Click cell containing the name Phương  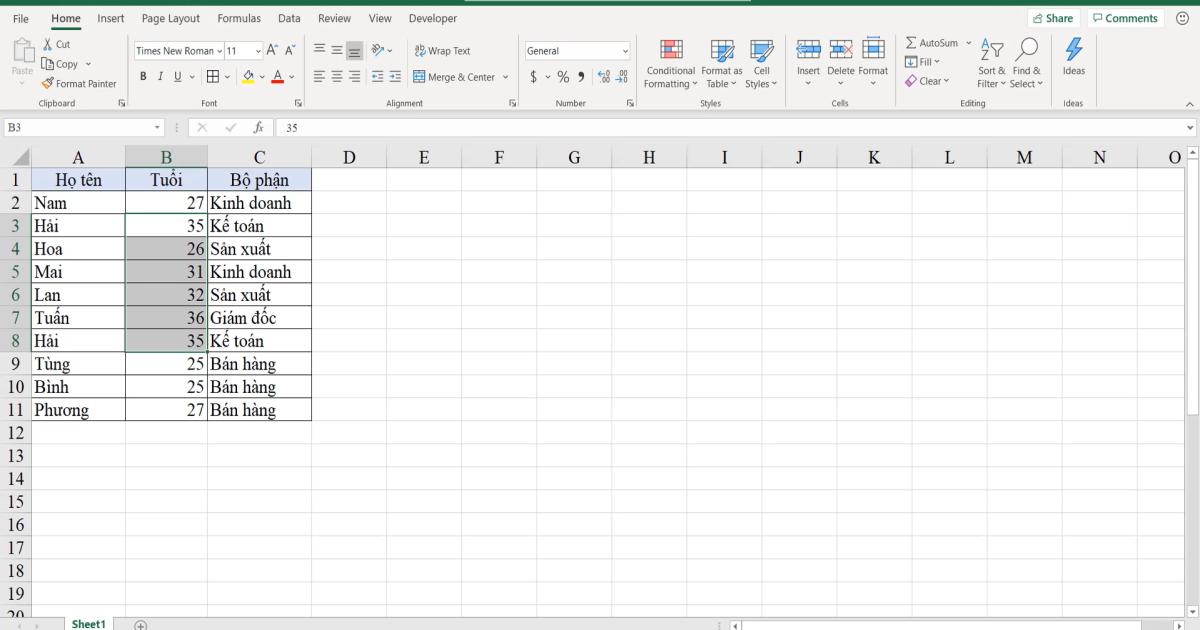point(79,409)
